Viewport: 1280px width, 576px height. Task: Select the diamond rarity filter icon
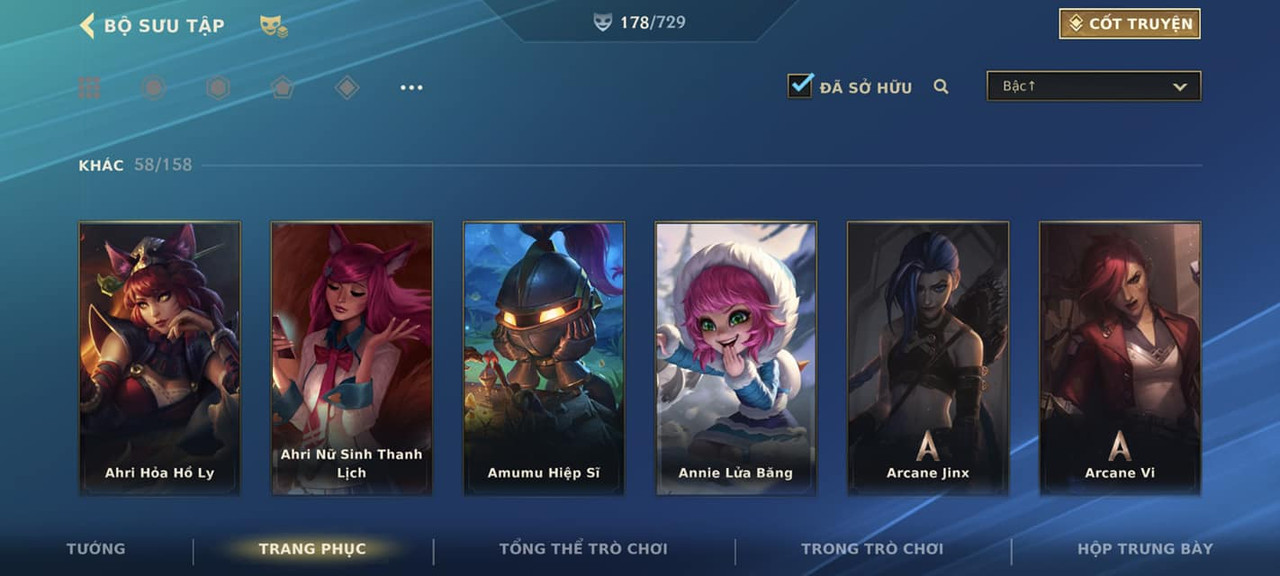coord(347,88)
